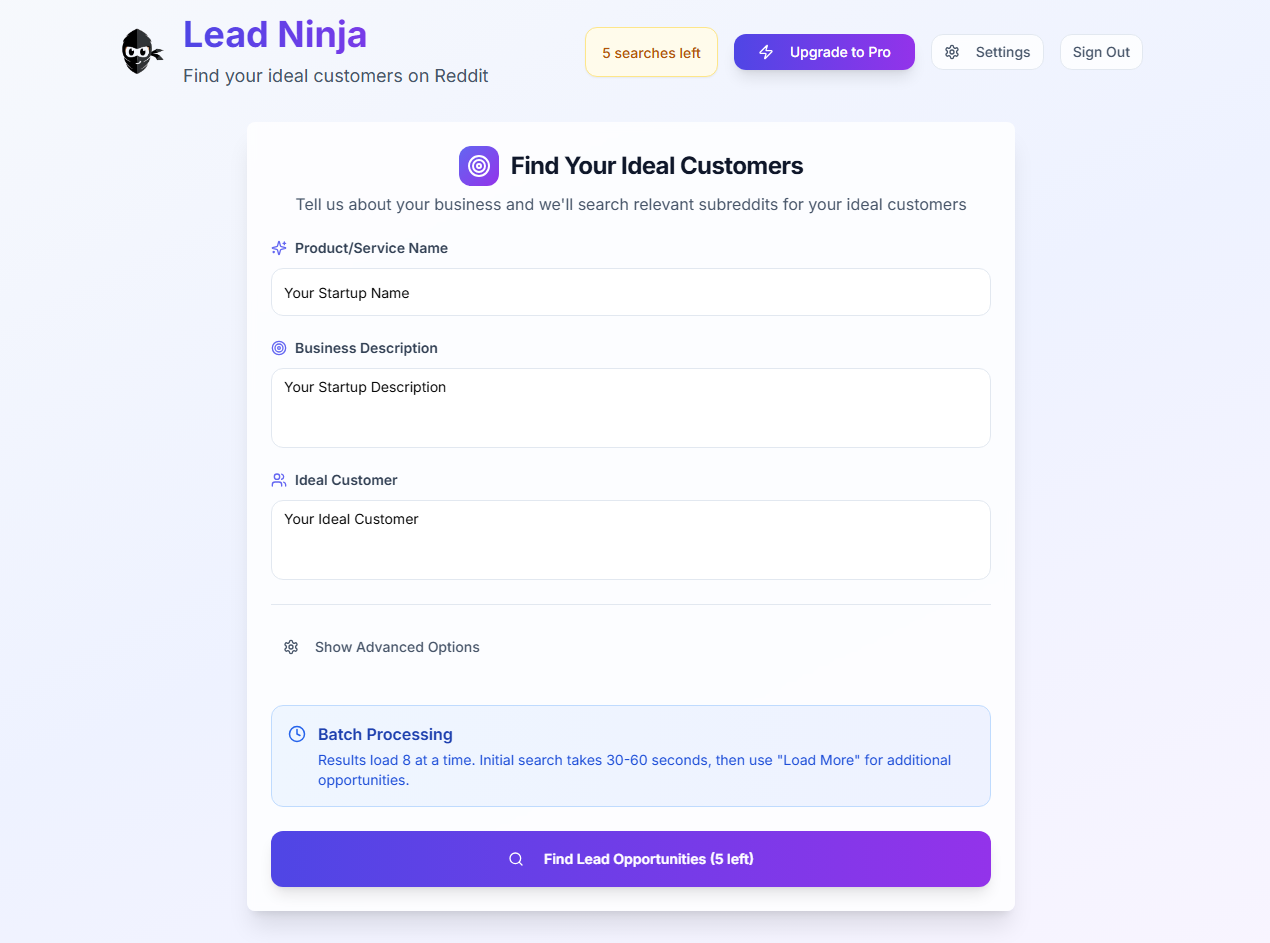Click the Lead Ninja logo icon

(x=141, y=51)
